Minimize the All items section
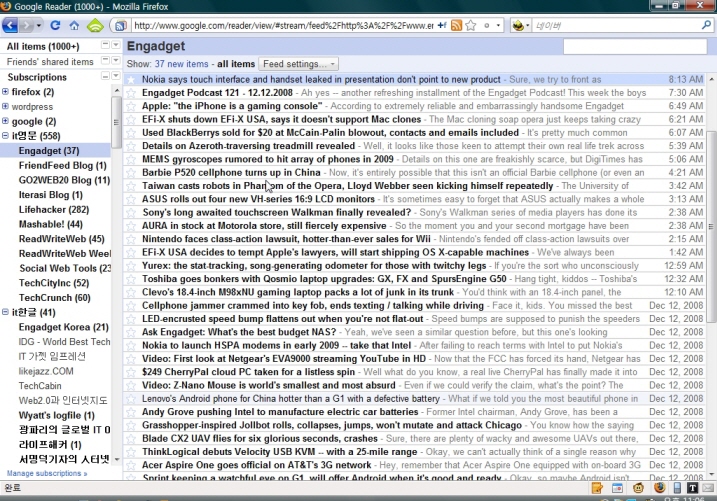The width and height of the screenshot is (717, 501). click(105, 44)
